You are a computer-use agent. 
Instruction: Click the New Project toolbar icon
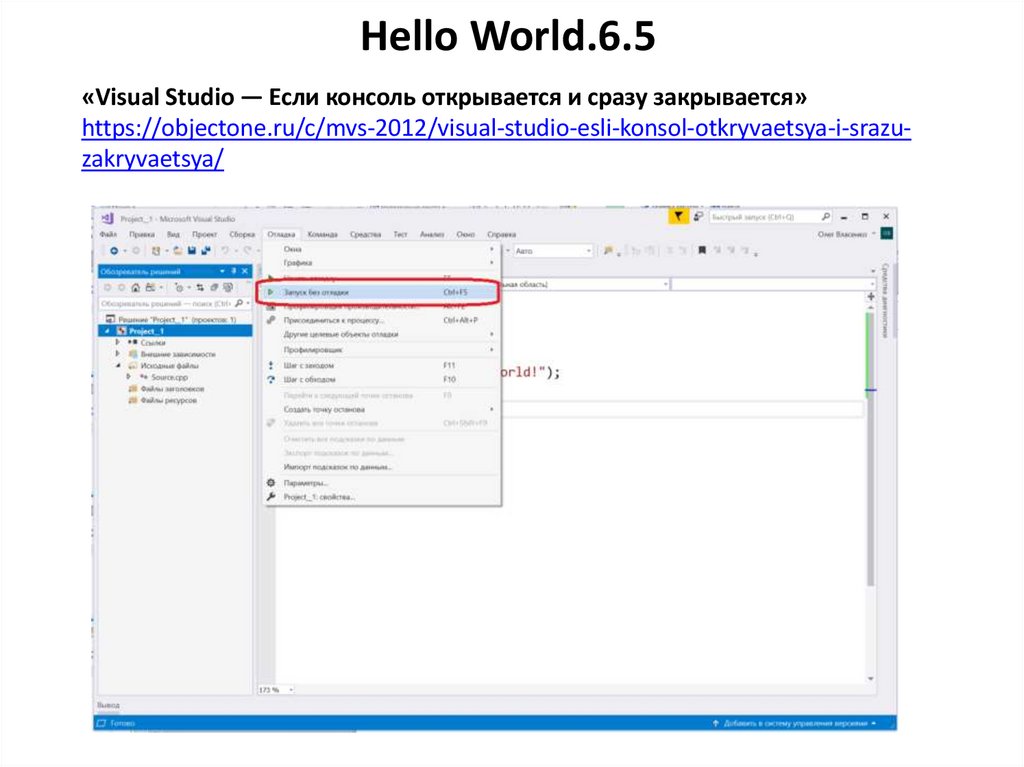pyautogui.click(x=156, y=251)
